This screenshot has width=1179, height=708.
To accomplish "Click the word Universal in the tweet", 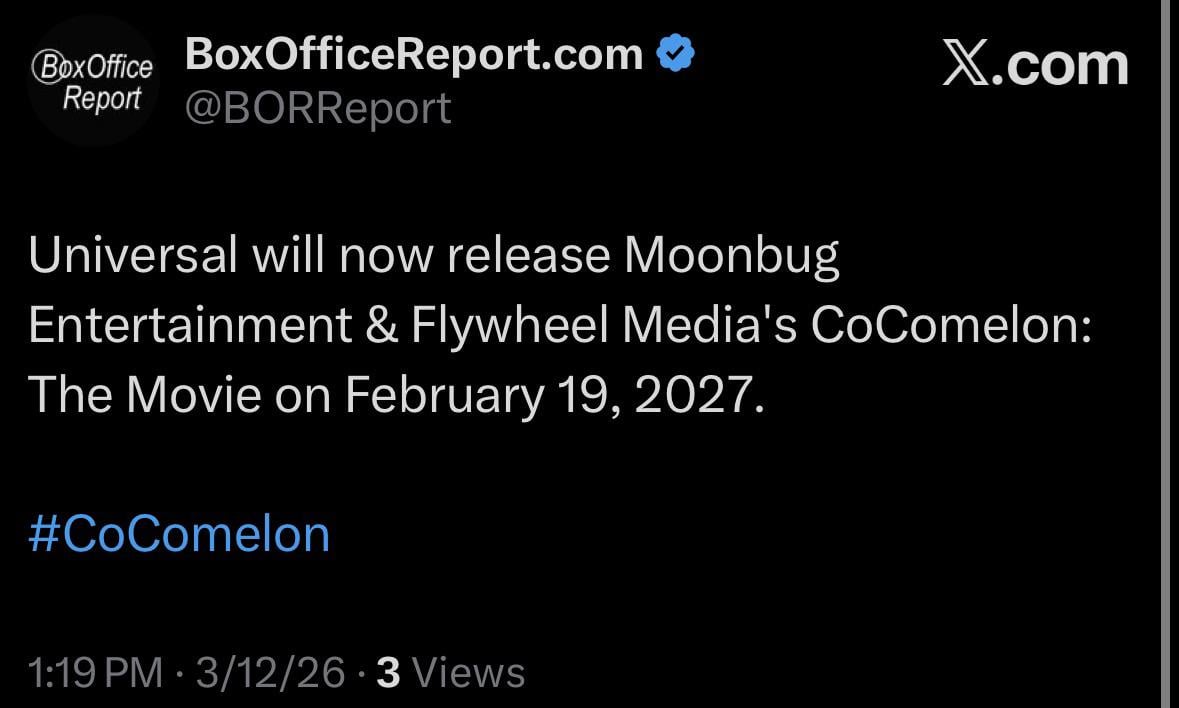I will (133, 257).
